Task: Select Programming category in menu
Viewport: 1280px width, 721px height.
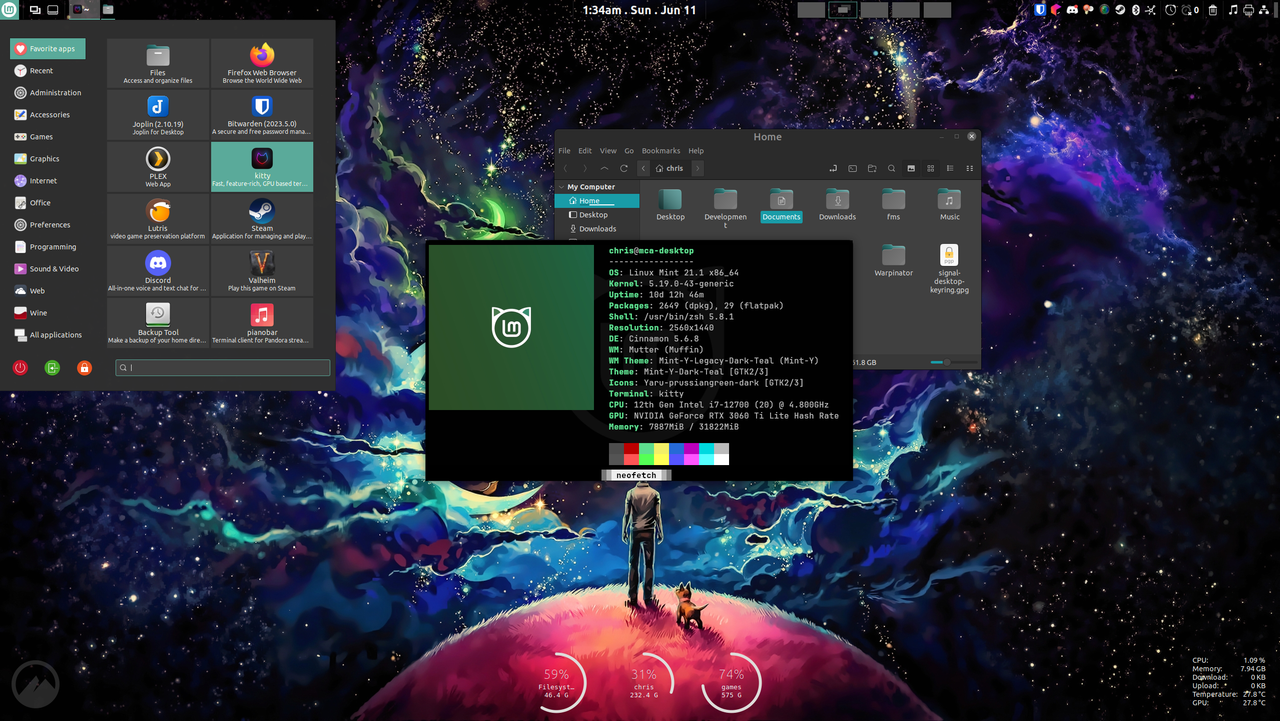Action: pyautogui.click(x=48, y=247)
